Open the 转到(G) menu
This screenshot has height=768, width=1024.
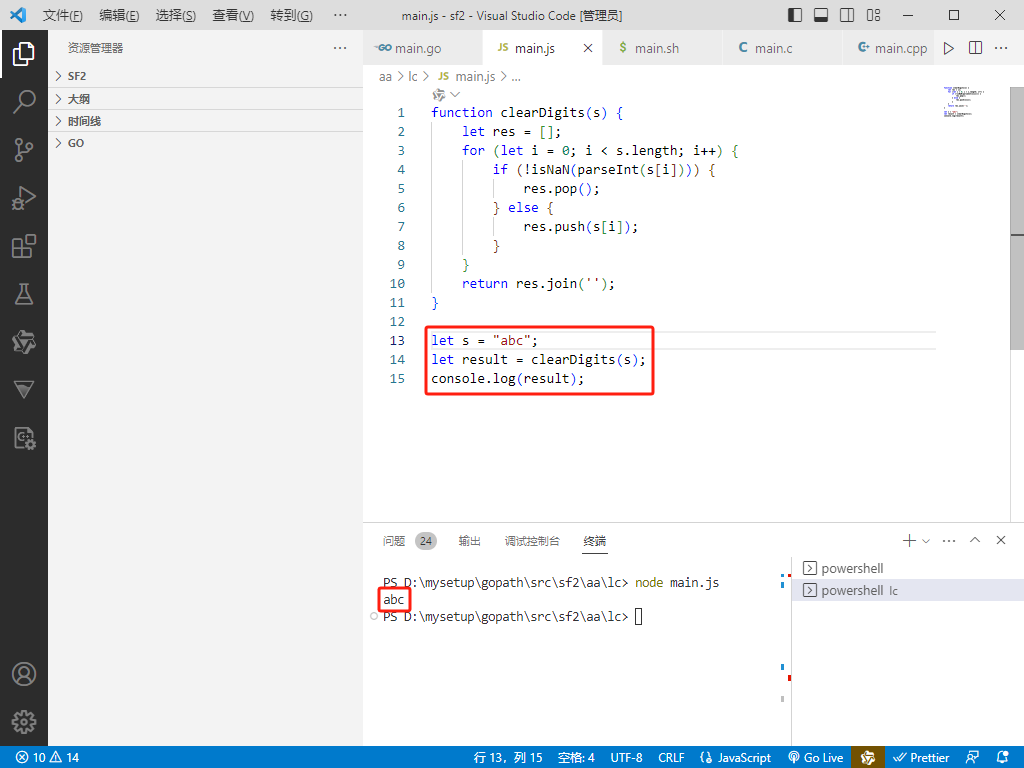(291, 15)
